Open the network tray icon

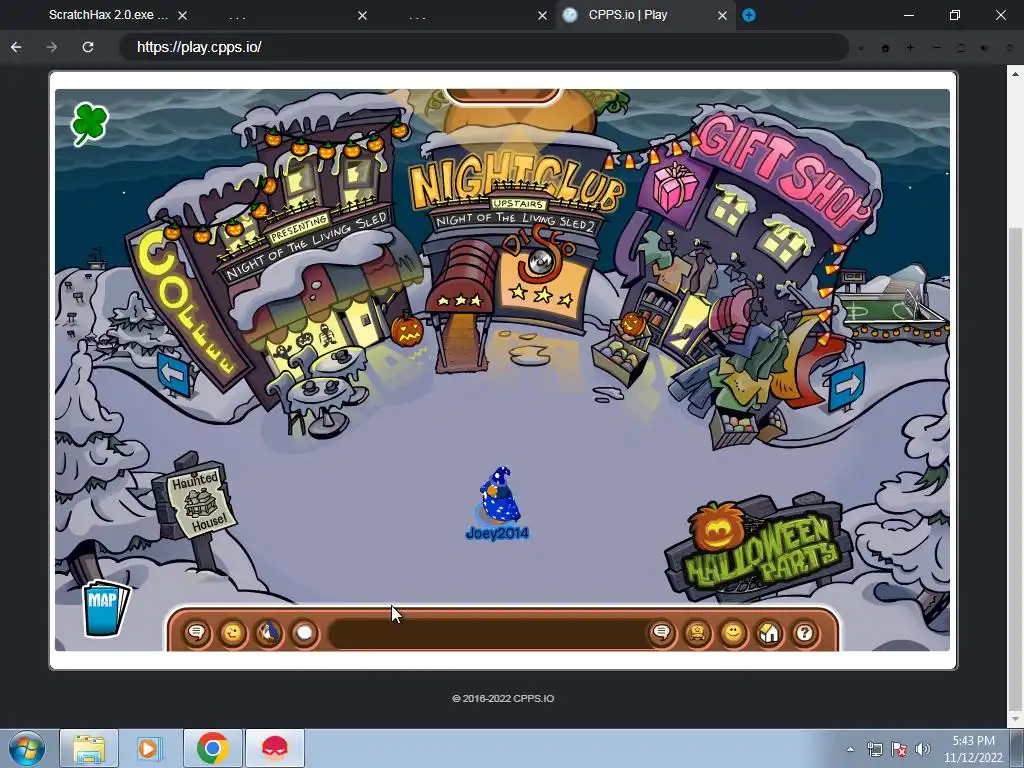tap(874, 749)
